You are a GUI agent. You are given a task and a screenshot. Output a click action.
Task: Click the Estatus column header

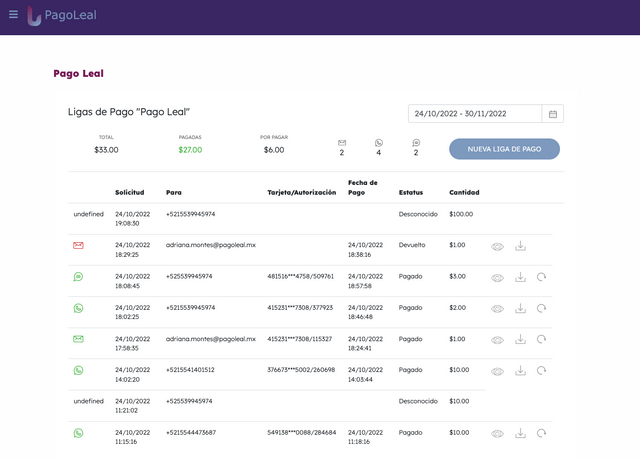click(x=411, y=193)
